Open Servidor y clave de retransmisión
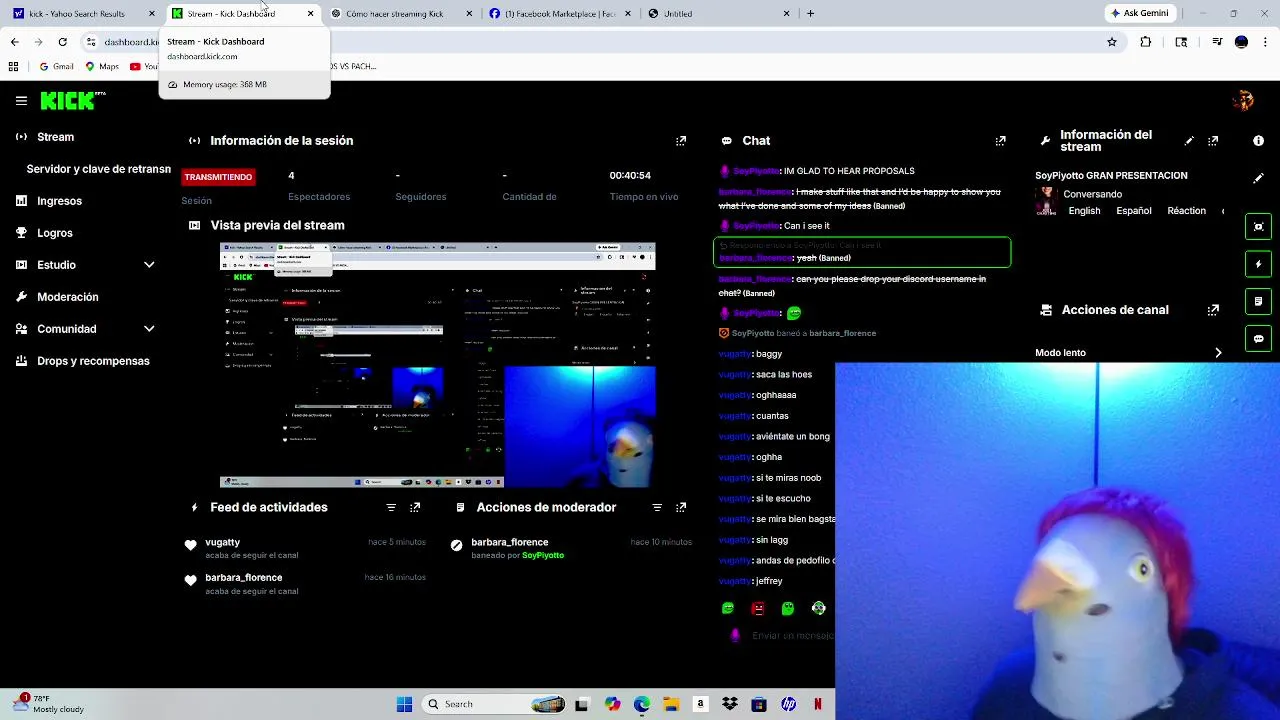 coord(97,169)
